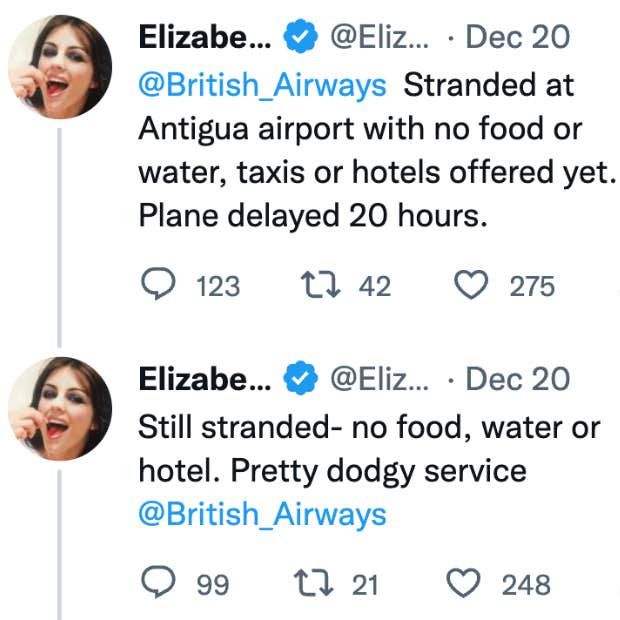Screen dimensions: 620x620
Task: Reply to the 'Pretty dodgy service' tweet
Action: pos(156,583)
